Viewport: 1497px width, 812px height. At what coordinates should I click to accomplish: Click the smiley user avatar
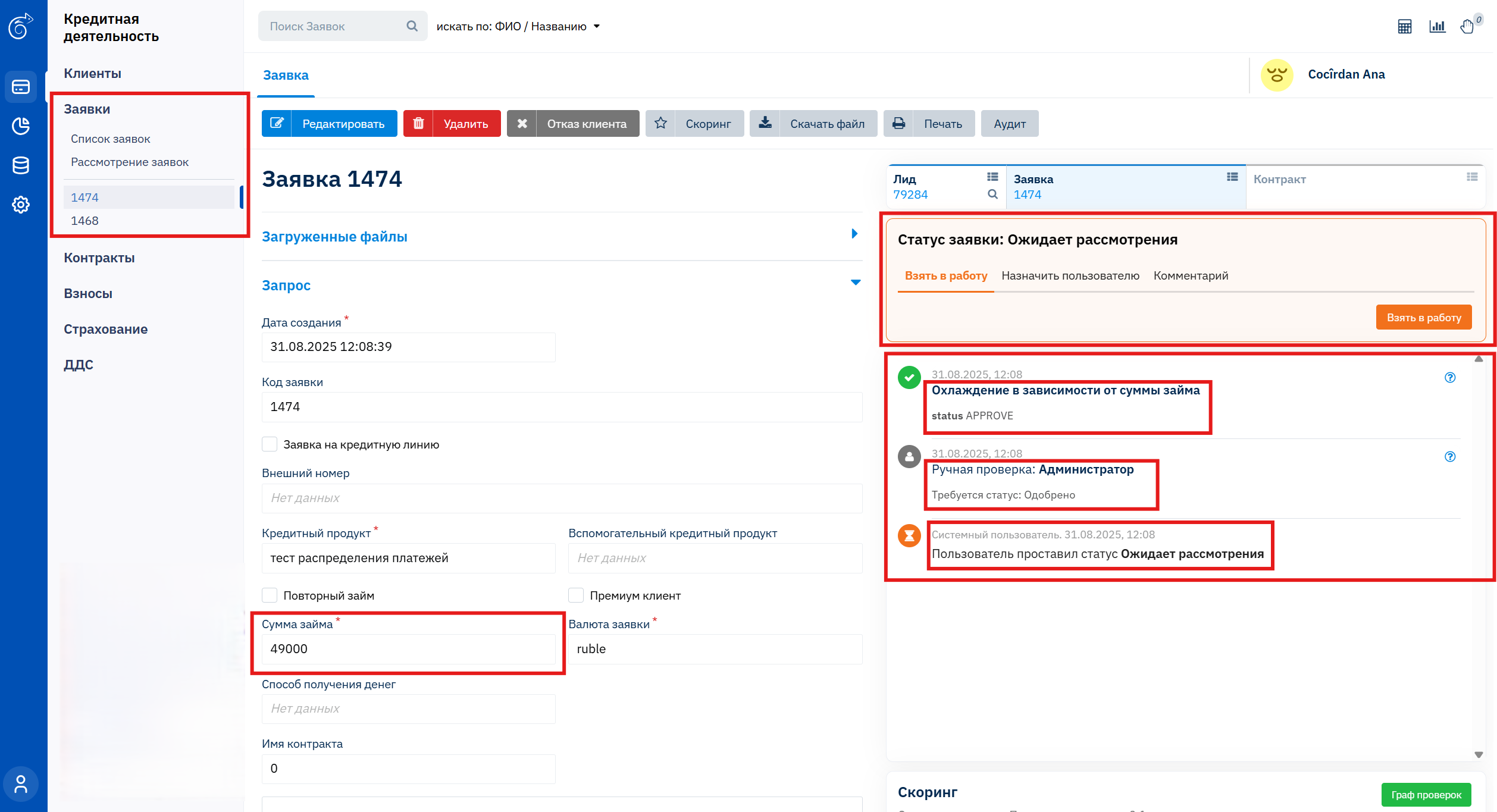(1277, 75)
